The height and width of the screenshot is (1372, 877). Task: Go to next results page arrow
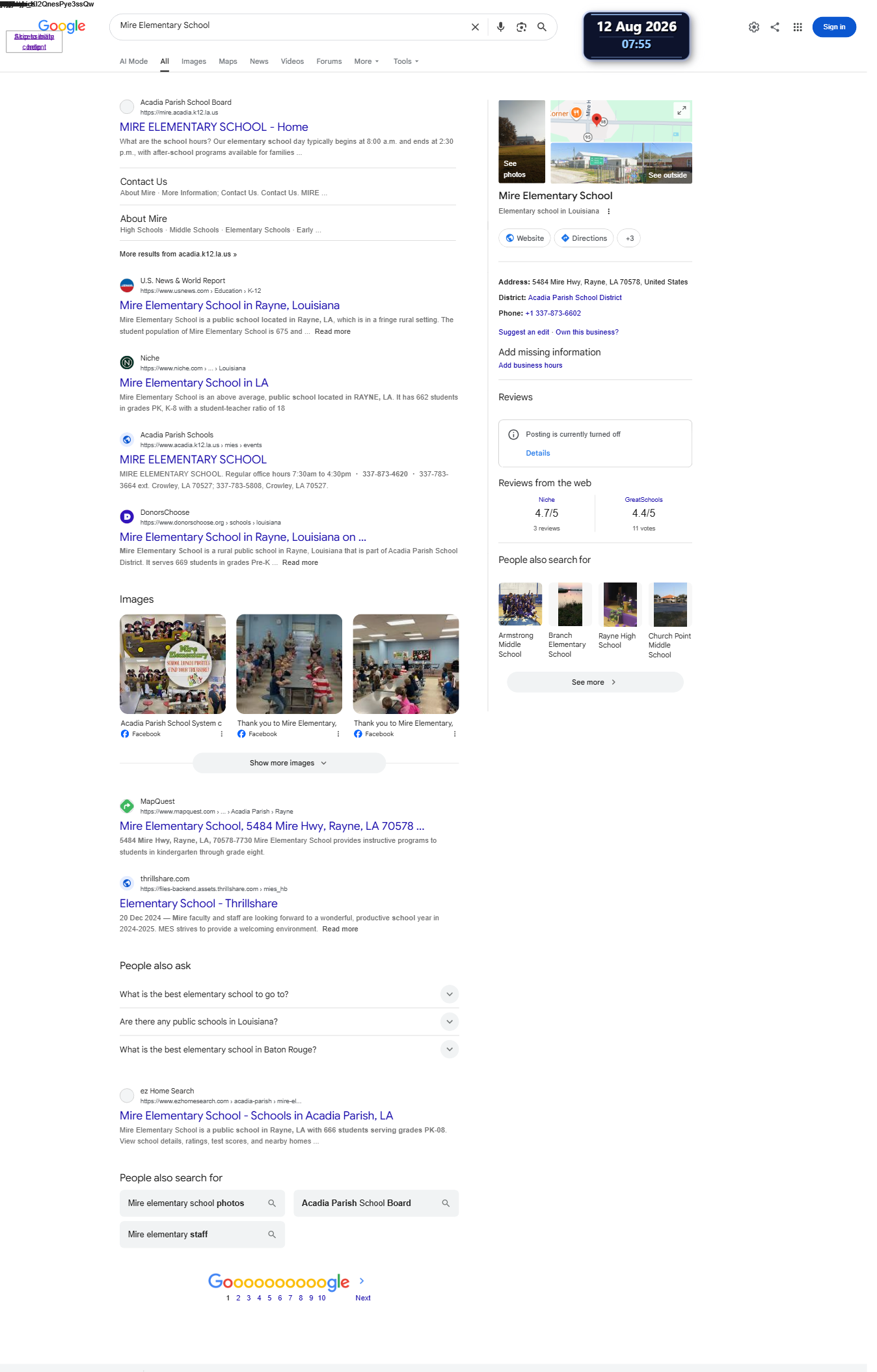[x=362, y=1280]
